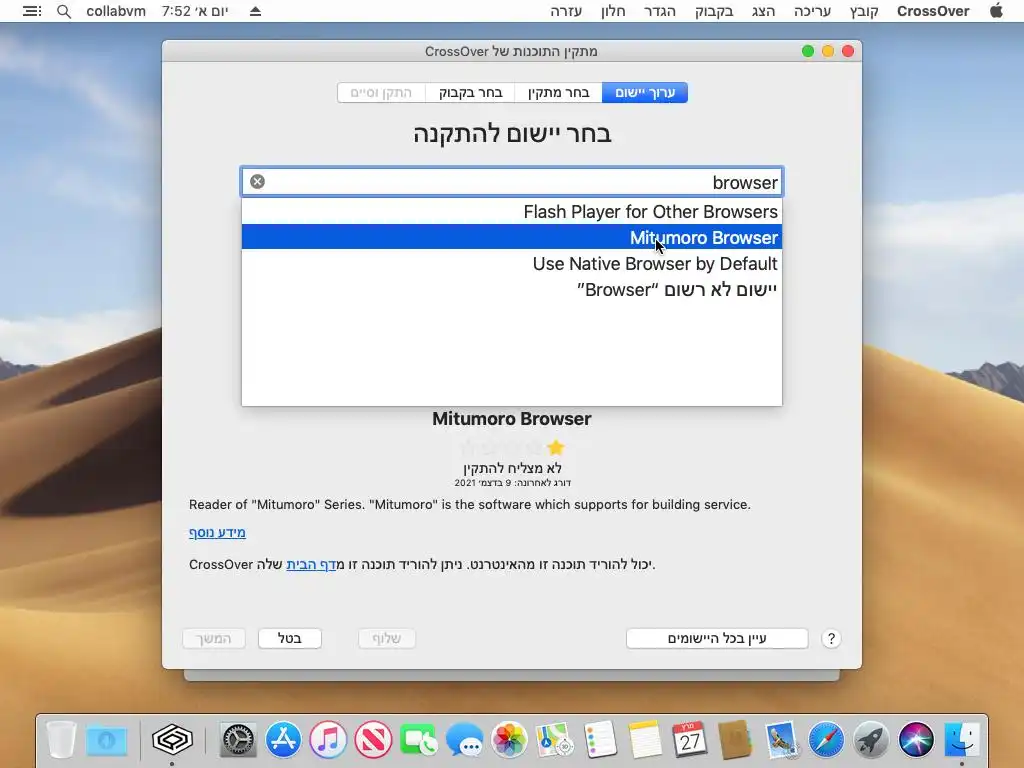The width and height of the screenshot is (1024, 768).
Task: Select the התקן וסיים tab
Action: tap(381, 93)
